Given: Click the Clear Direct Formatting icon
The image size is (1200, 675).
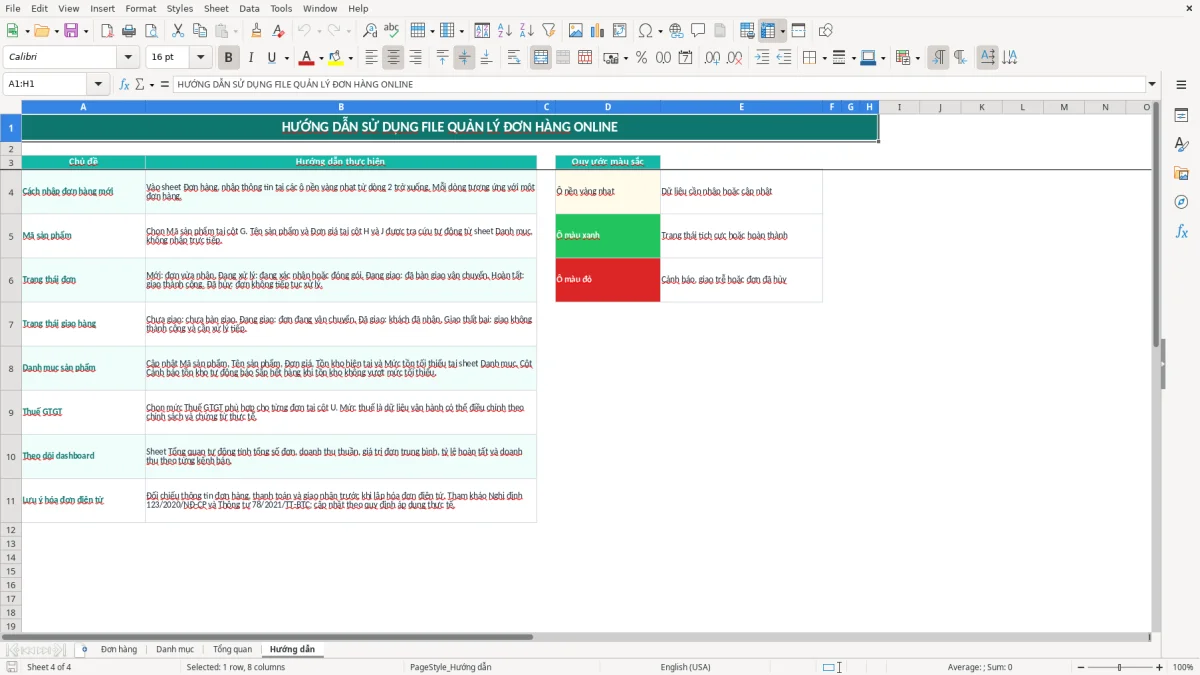Looking at the screenshot, I should point(279,31).
